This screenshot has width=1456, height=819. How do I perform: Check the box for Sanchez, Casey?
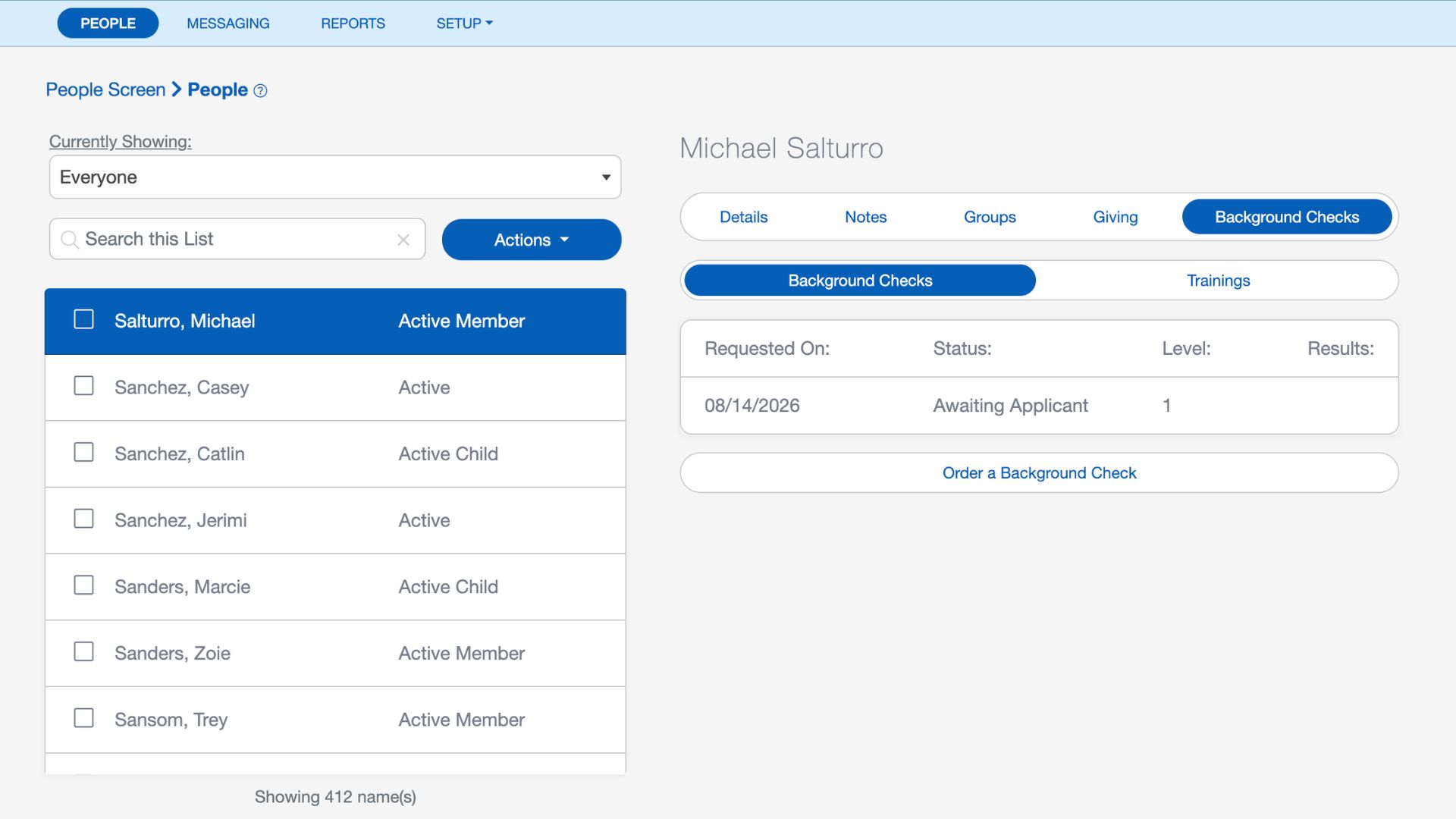pos(83,386)
